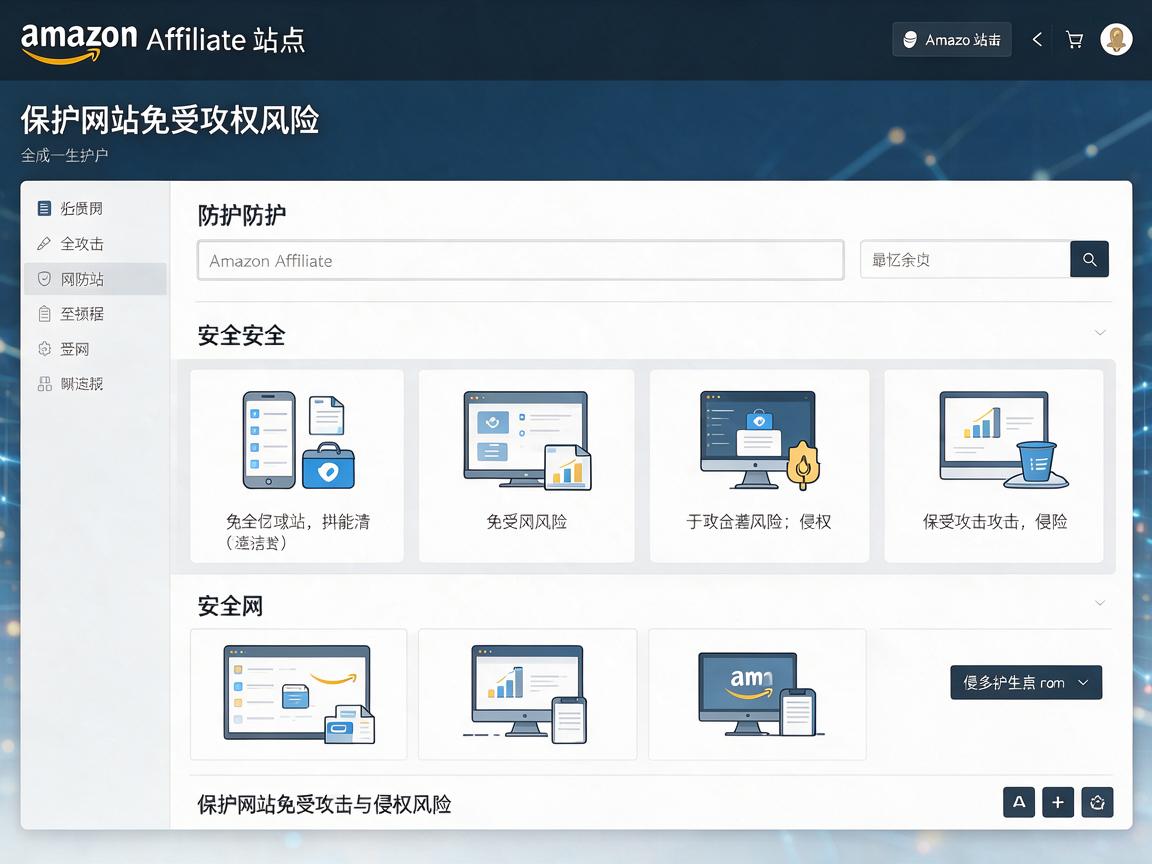The image size is (1152, 864).
Task: Open the dark dropdown ending in 'rom'
Action: tap(1026, 683)
